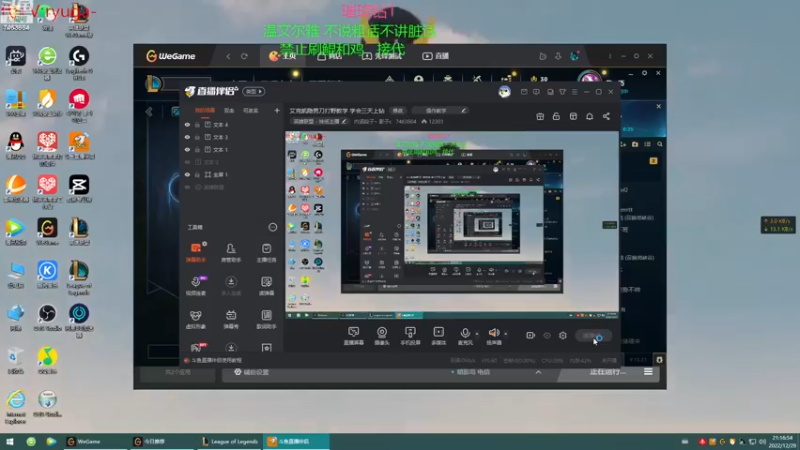800x450 pixels.
Task: Refresh the WeGame page
Action: point(244,56)
